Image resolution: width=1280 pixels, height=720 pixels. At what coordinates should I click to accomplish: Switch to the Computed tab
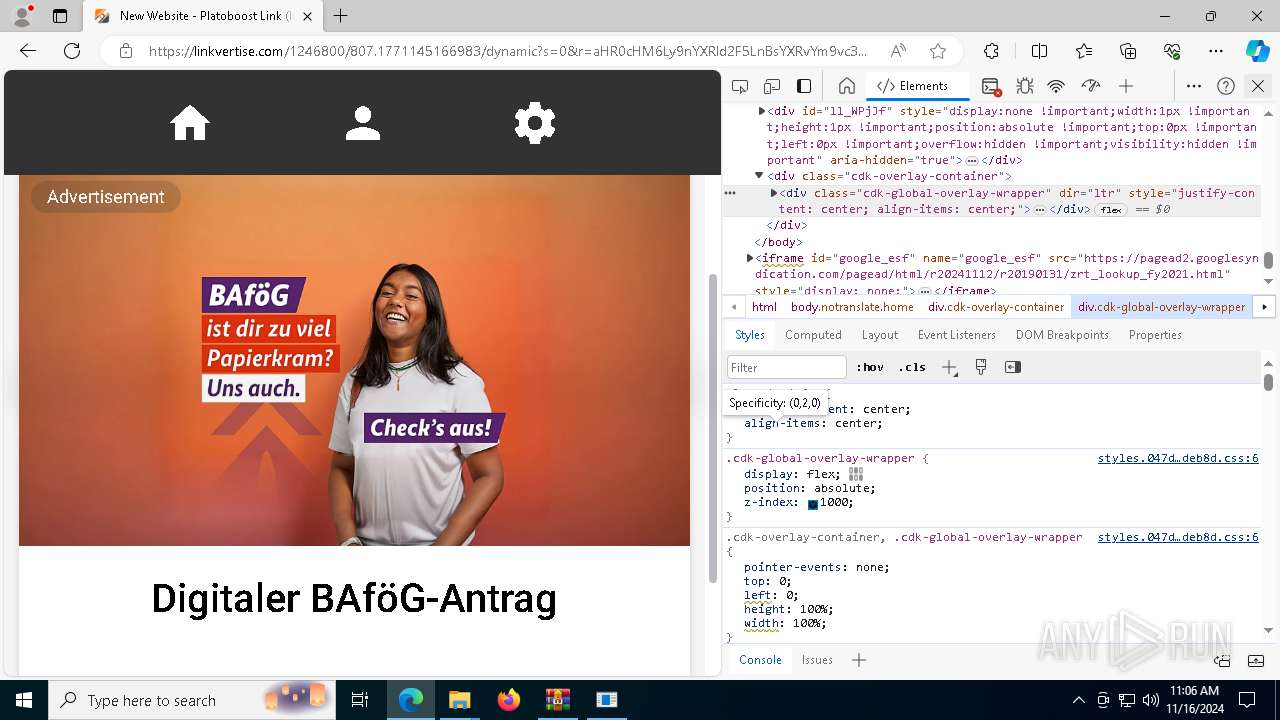pyautogui.click(x=813, y=335)
